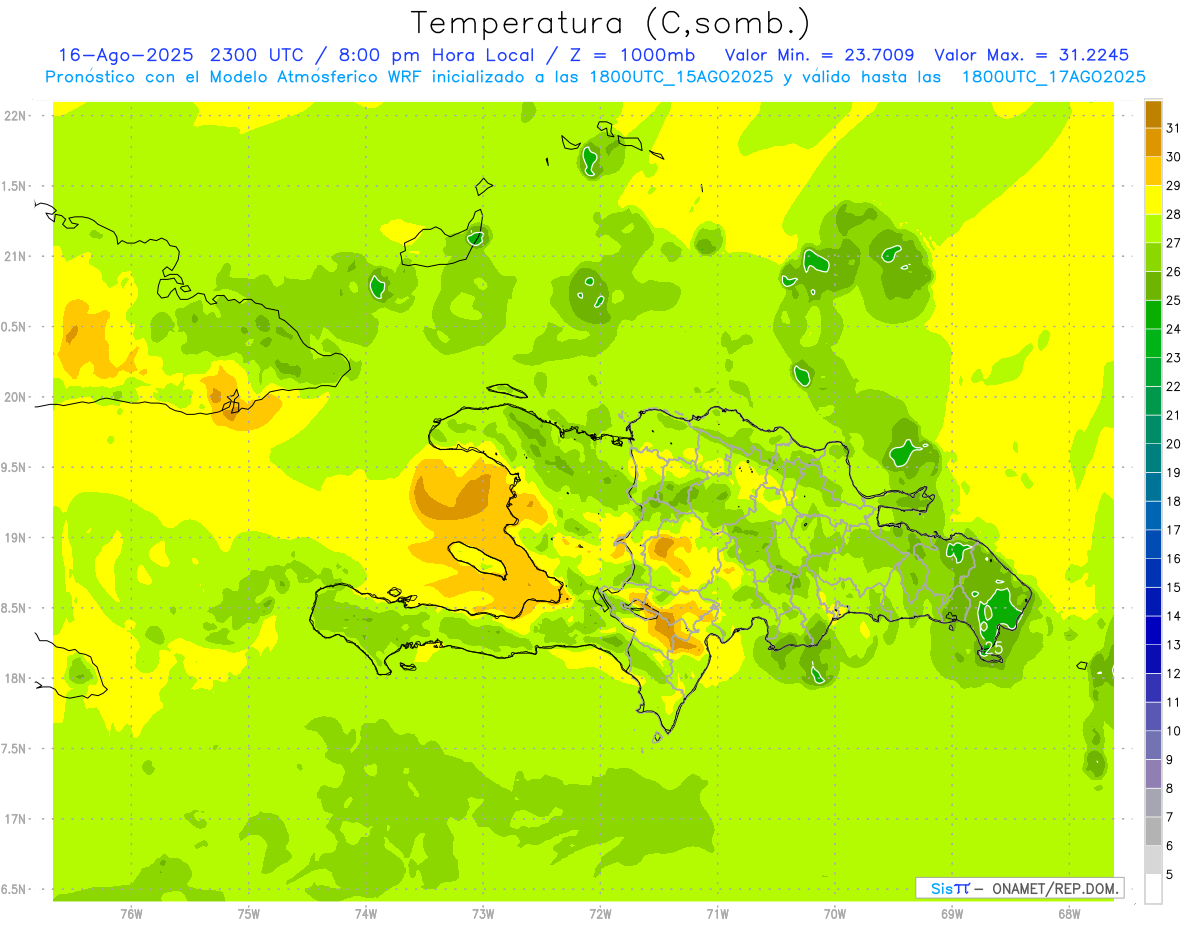Pick the lime colorbar segment between 27 and 28
1200x927 pixels.
click(1153, 228)
